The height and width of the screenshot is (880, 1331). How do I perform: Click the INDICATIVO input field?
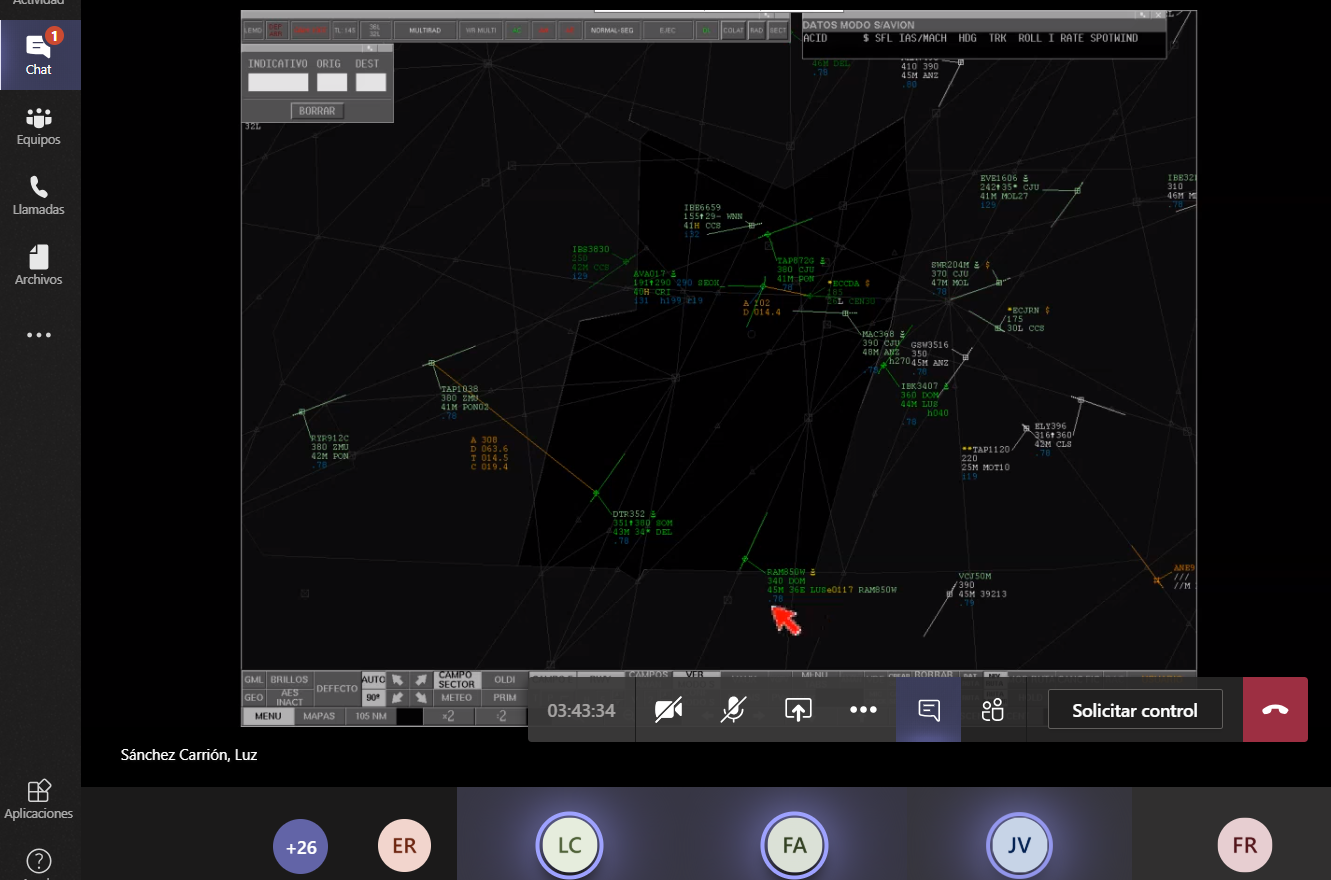coord(278,83)
